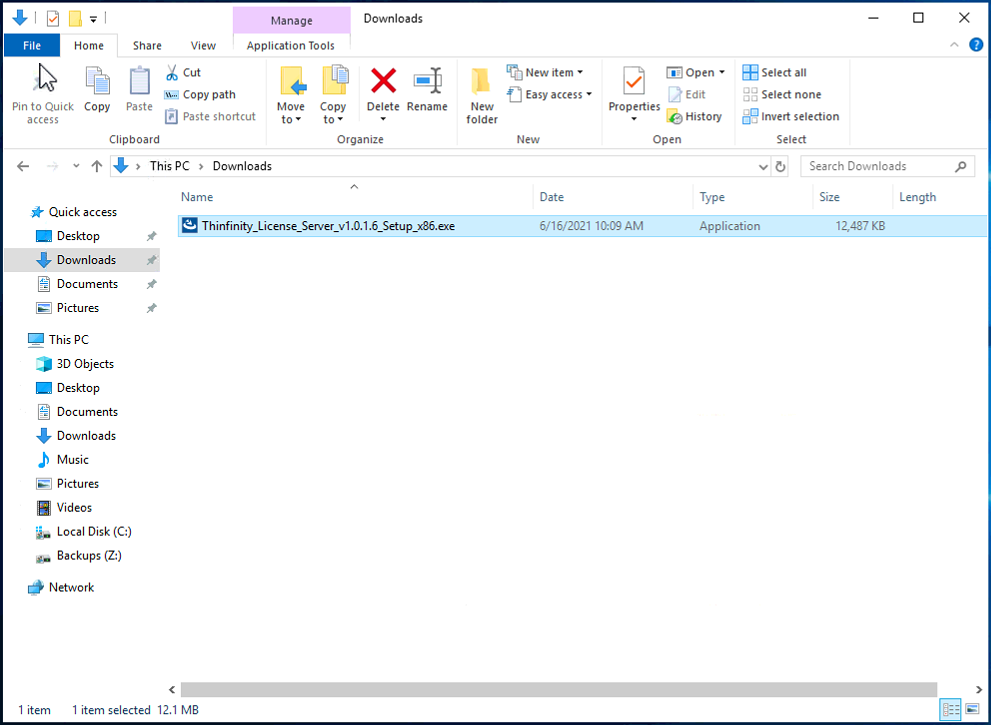Screen dimensions: 991x725
Task: Expand the New item dropdown
Action: 580,71
